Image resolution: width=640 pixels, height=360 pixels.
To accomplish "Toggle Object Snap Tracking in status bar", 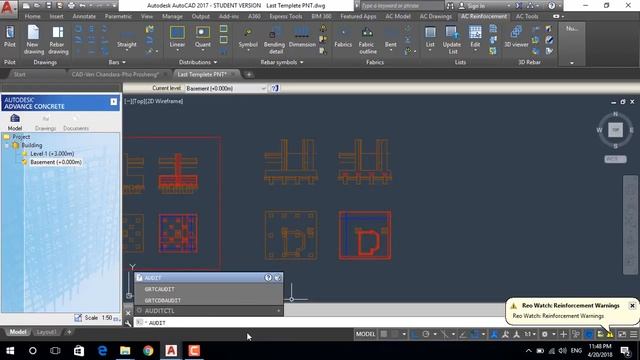I will tap(462, 334).
